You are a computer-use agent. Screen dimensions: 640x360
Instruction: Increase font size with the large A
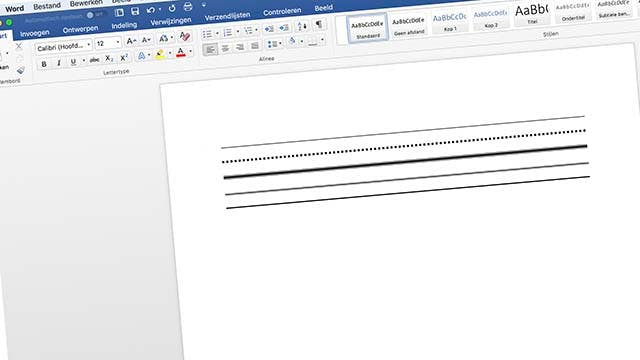coord(131,41)
